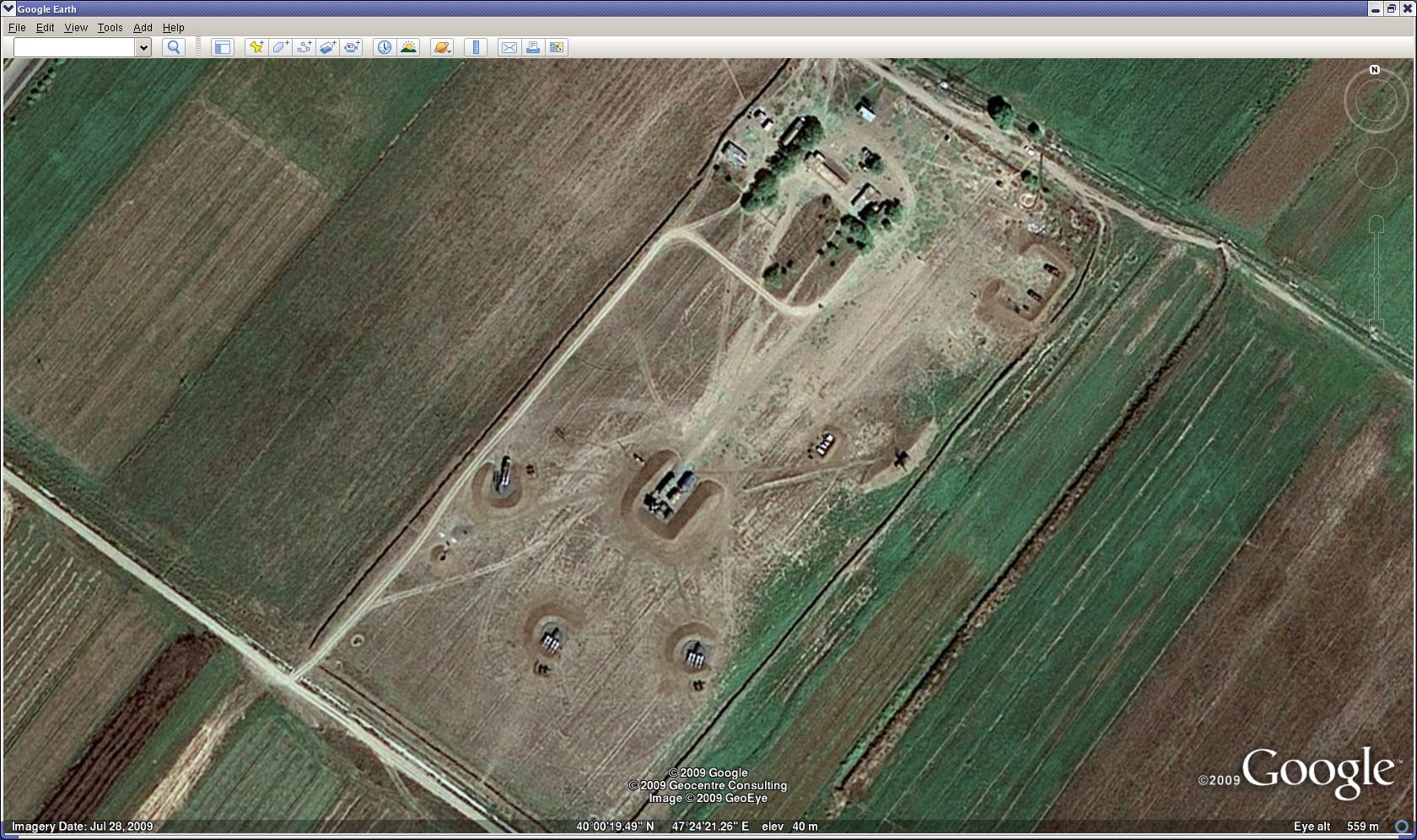Add an image overlay from the toolbar
The image size is (1417, 840).
[x=327, y=47]
